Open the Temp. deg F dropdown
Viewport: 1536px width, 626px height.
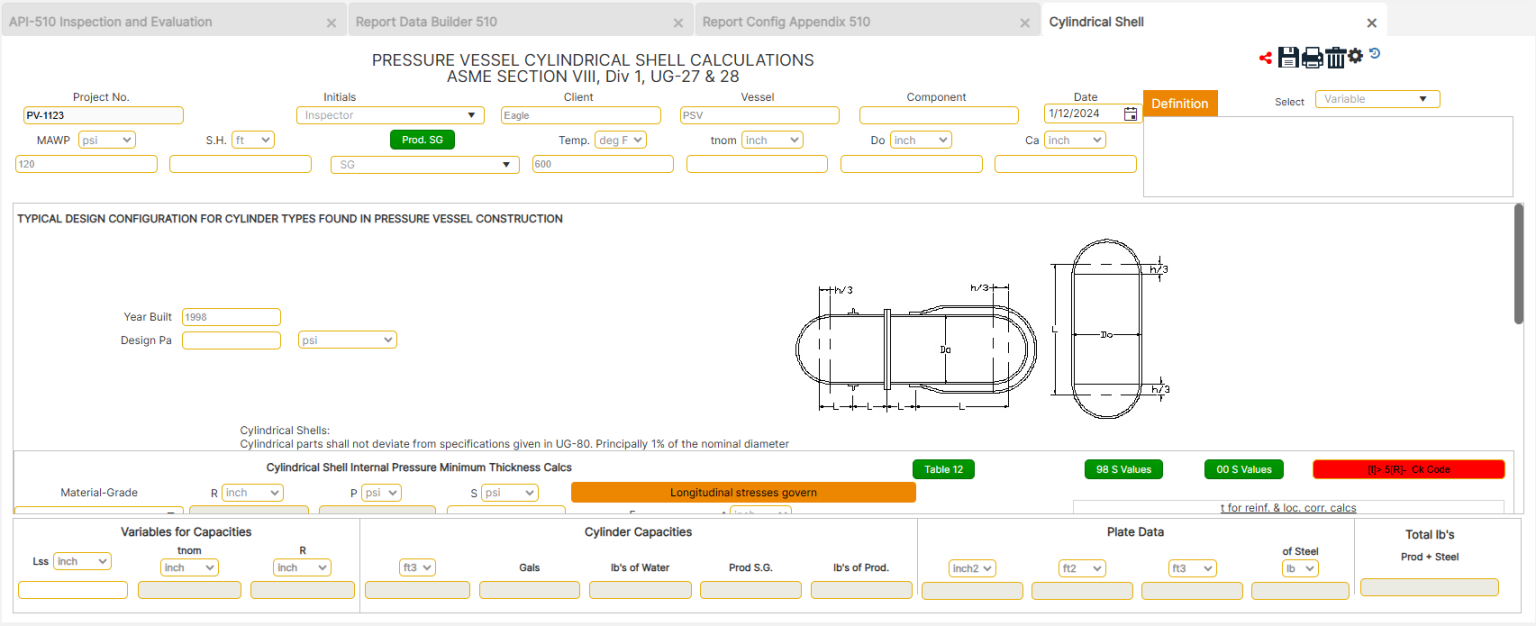tap(620, 139)
